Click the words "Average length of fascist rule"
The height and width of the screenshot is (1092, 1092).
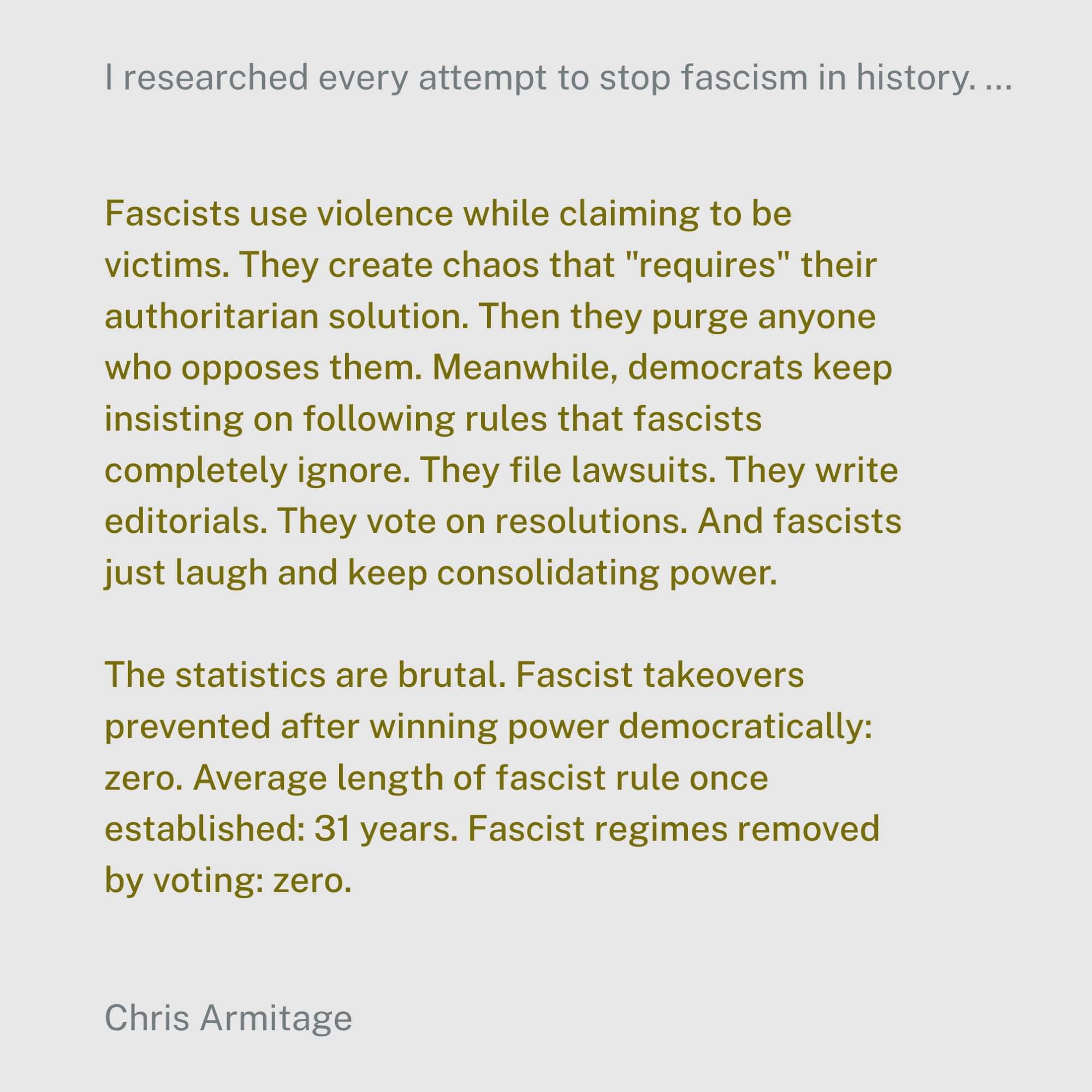tap(436, 777)
